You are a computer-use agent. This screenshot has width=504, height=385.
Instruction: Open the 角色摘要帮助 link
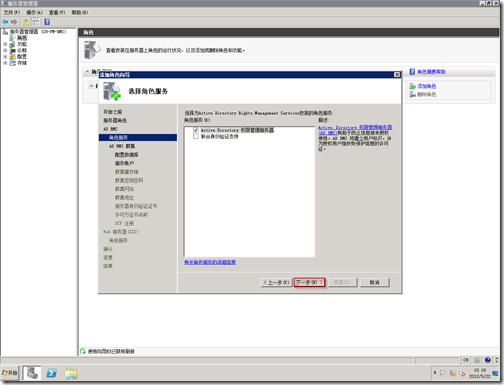click(x=432, y=72)
